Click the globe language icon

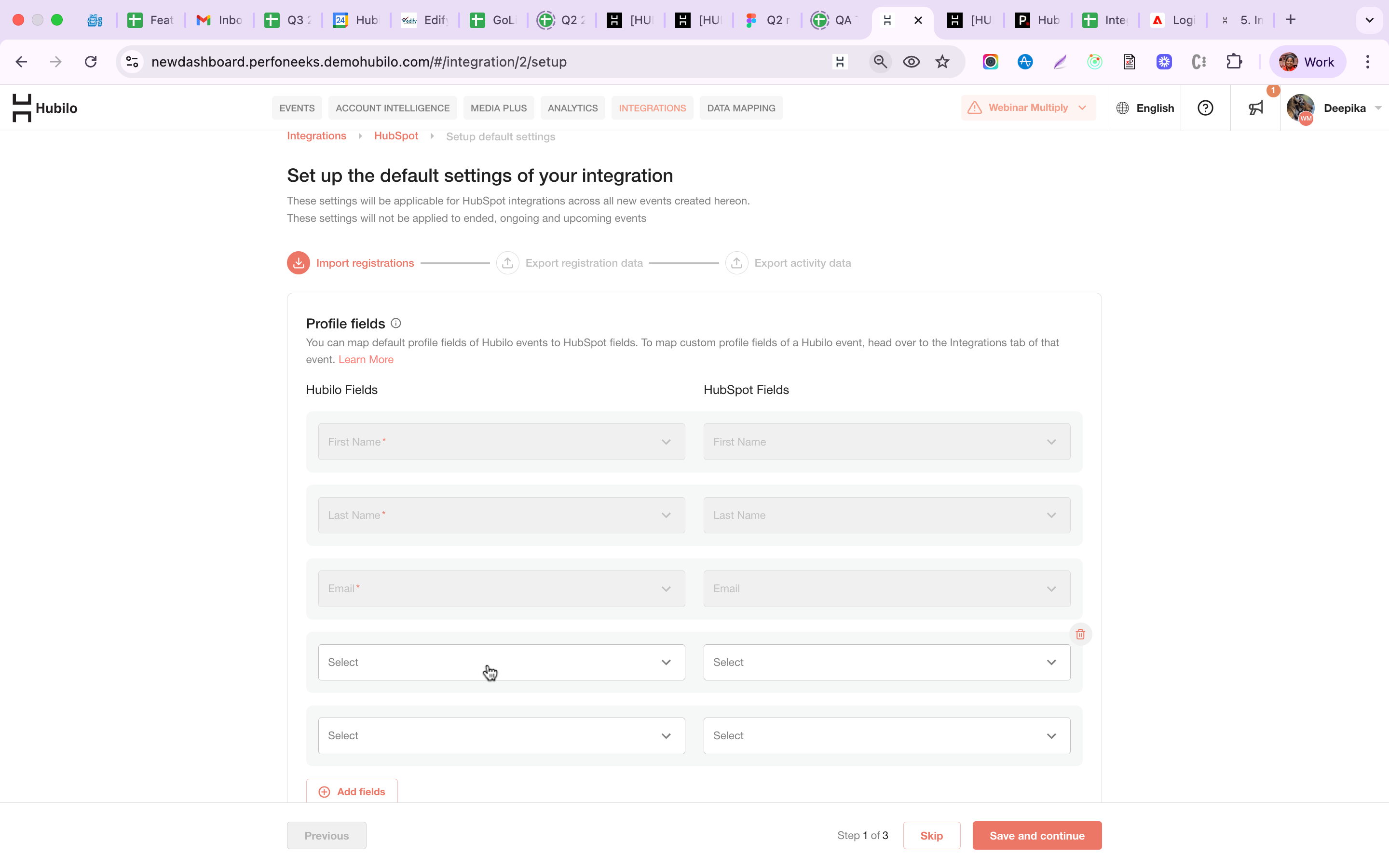(x=1123, y=108)
